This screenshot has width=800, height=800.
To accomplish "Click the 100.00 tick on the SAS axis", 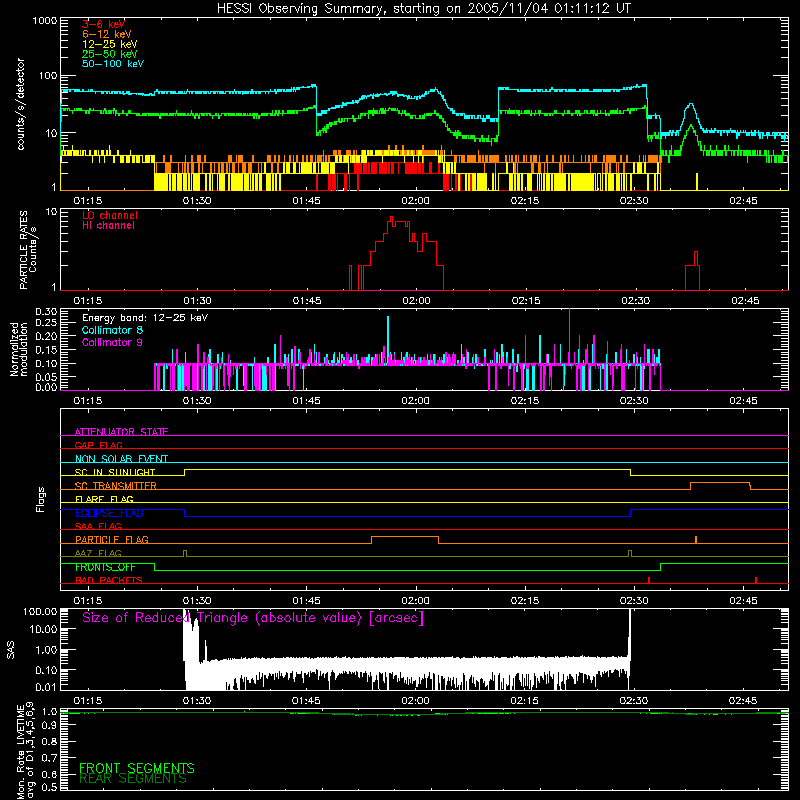I will click(40, 611).
